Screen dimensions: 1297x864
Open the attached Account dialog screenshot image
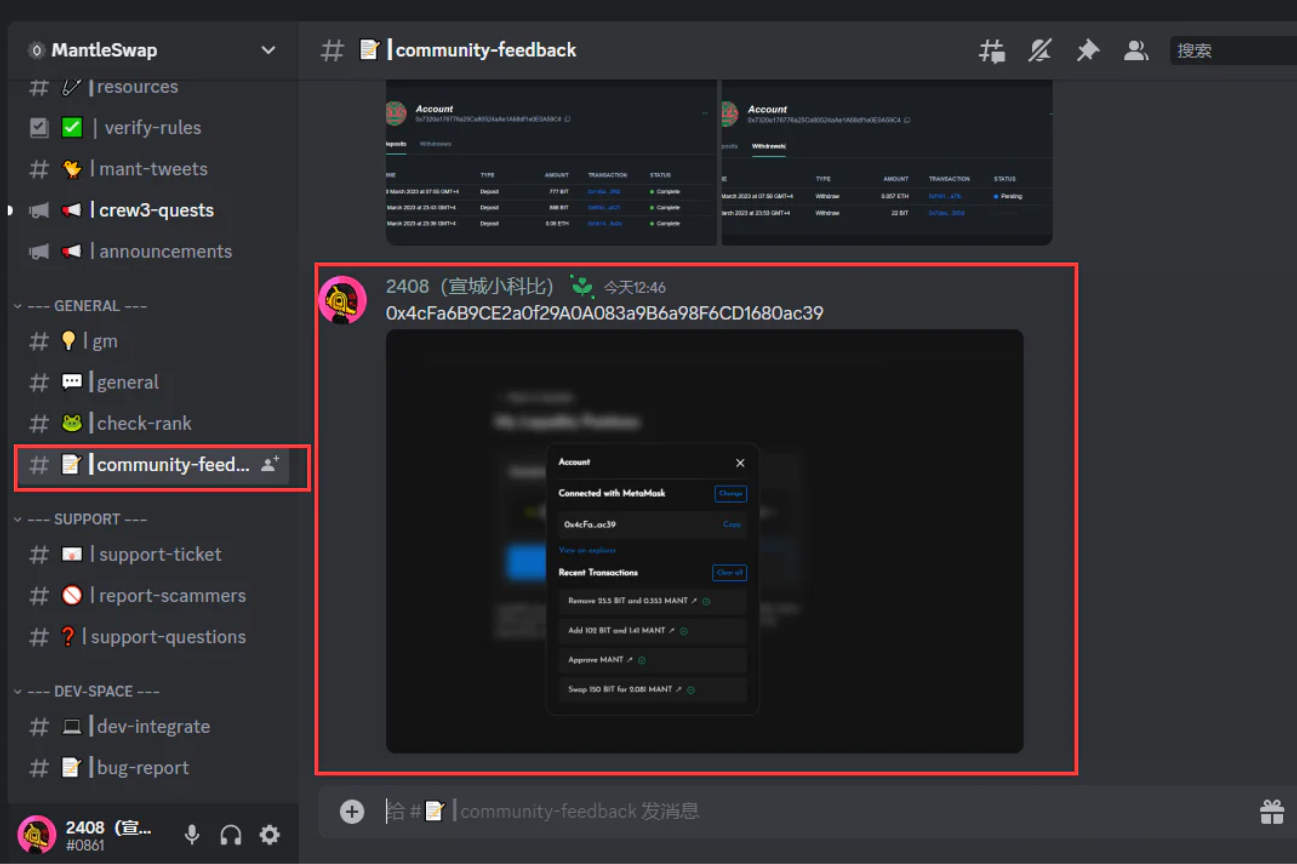[704, 541]
